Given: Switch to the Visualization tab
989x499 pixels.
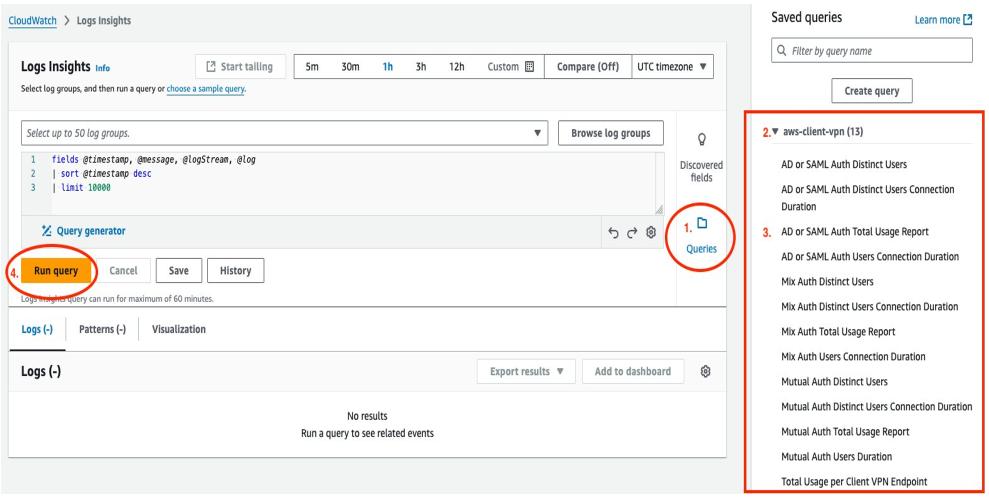Looking at the screenshot, I should (179, 329).
